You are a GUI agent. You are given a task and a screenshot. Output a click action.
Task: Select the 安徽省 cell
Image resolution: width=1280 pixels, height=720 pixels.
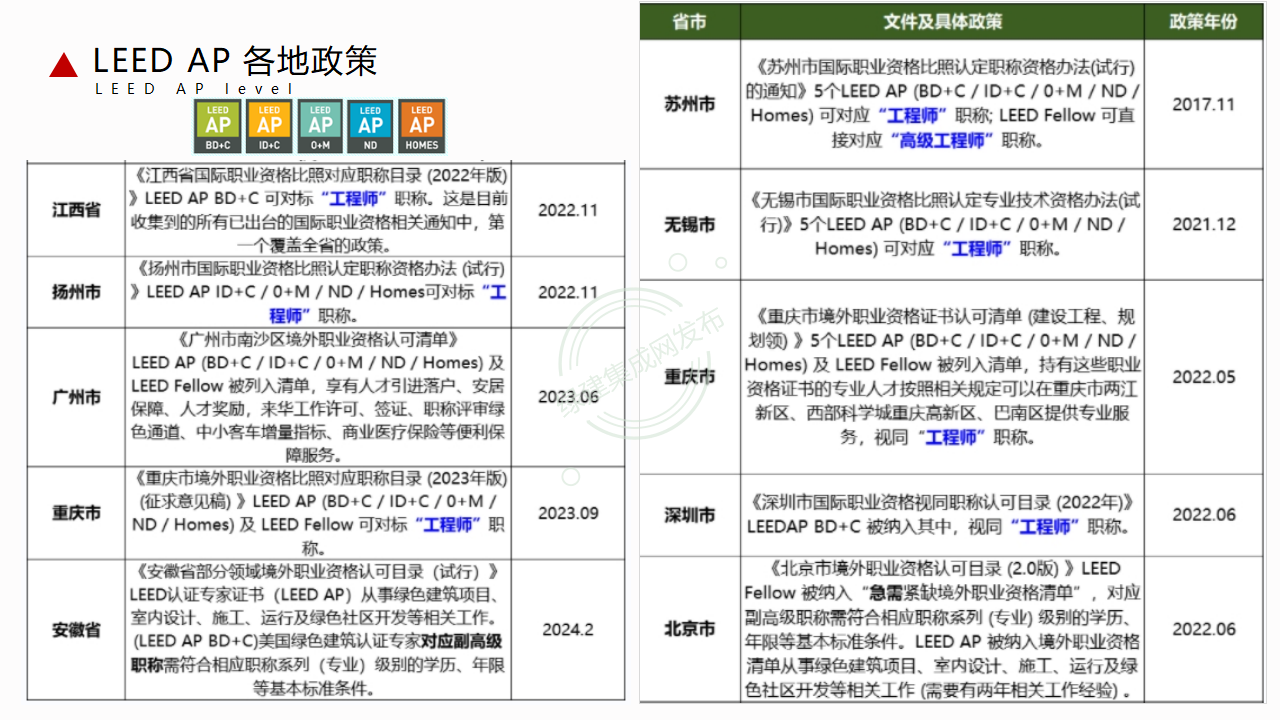click(x=77, y=630)
